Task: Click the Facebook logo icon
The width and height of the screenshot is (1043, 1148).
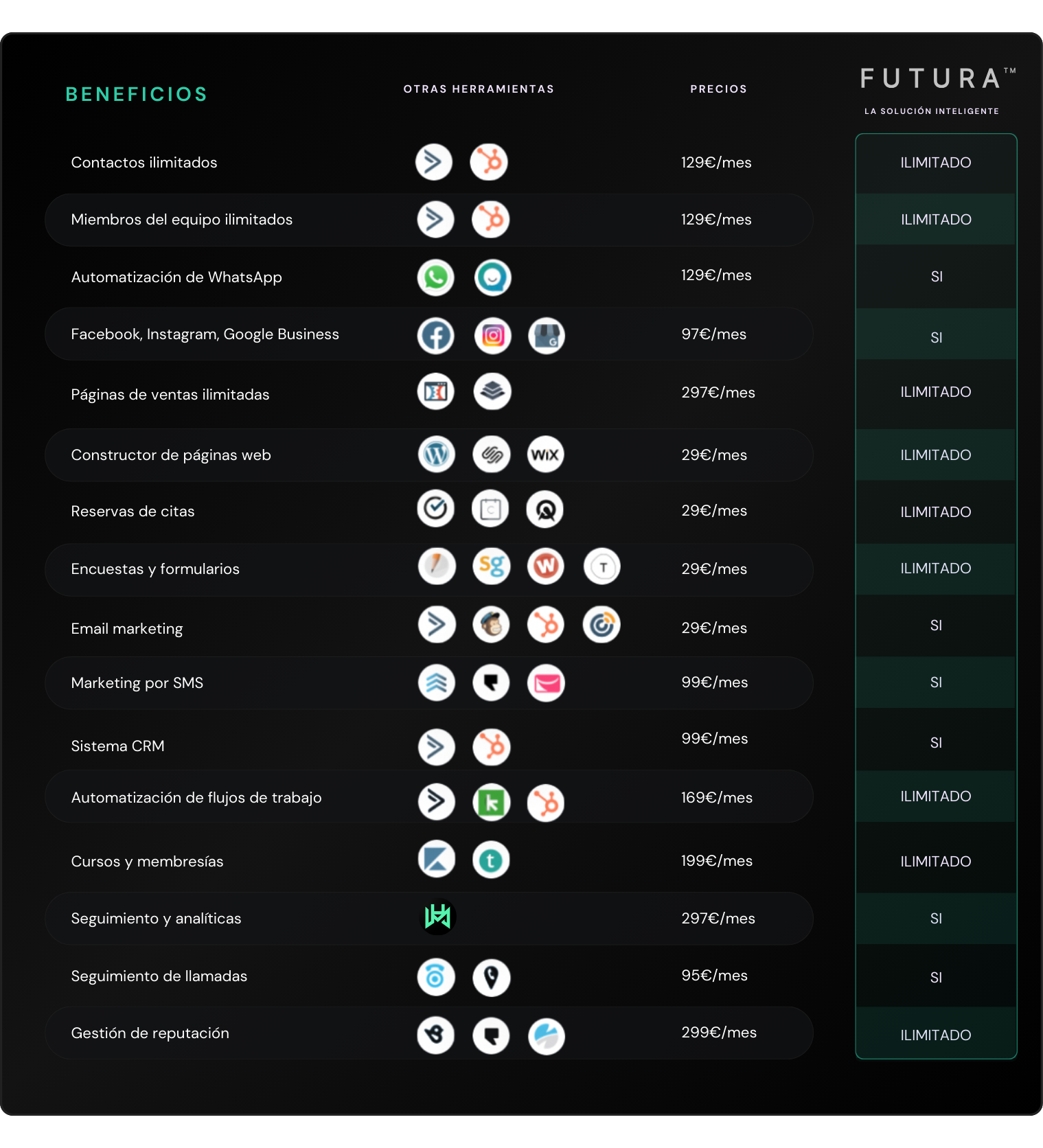Action: pos(435,336)
